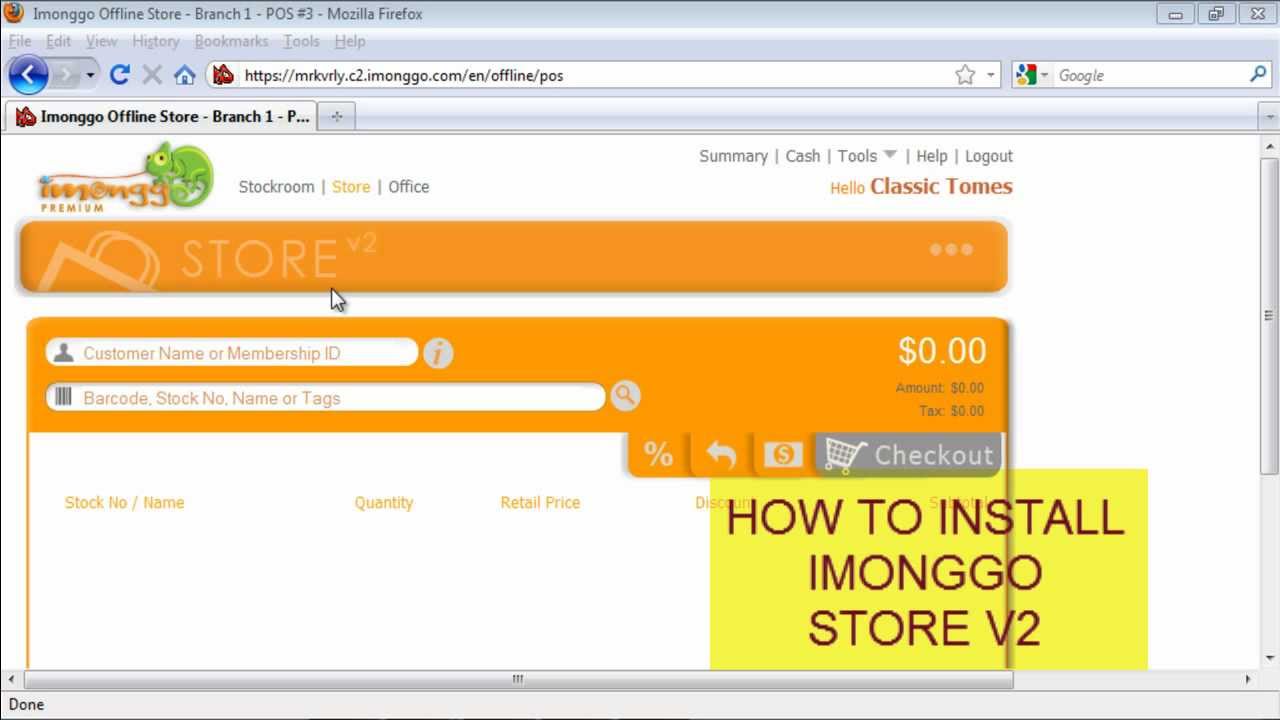Open the Firefox Help menu

click(x=350, y=41)
